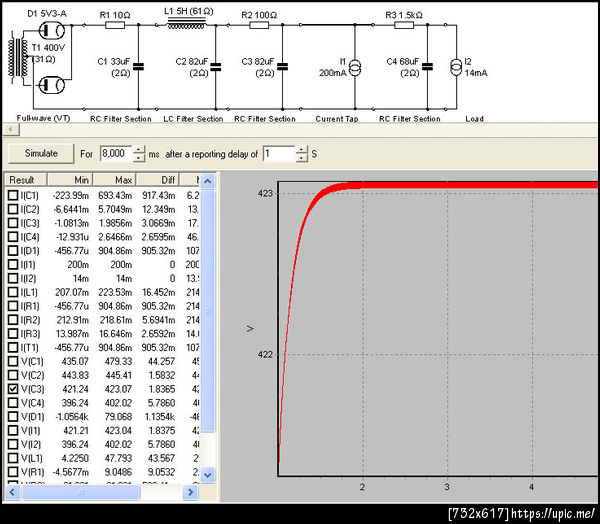
Task: Click results horizontal scrollbar thumb
Action: tap(81, 492)
